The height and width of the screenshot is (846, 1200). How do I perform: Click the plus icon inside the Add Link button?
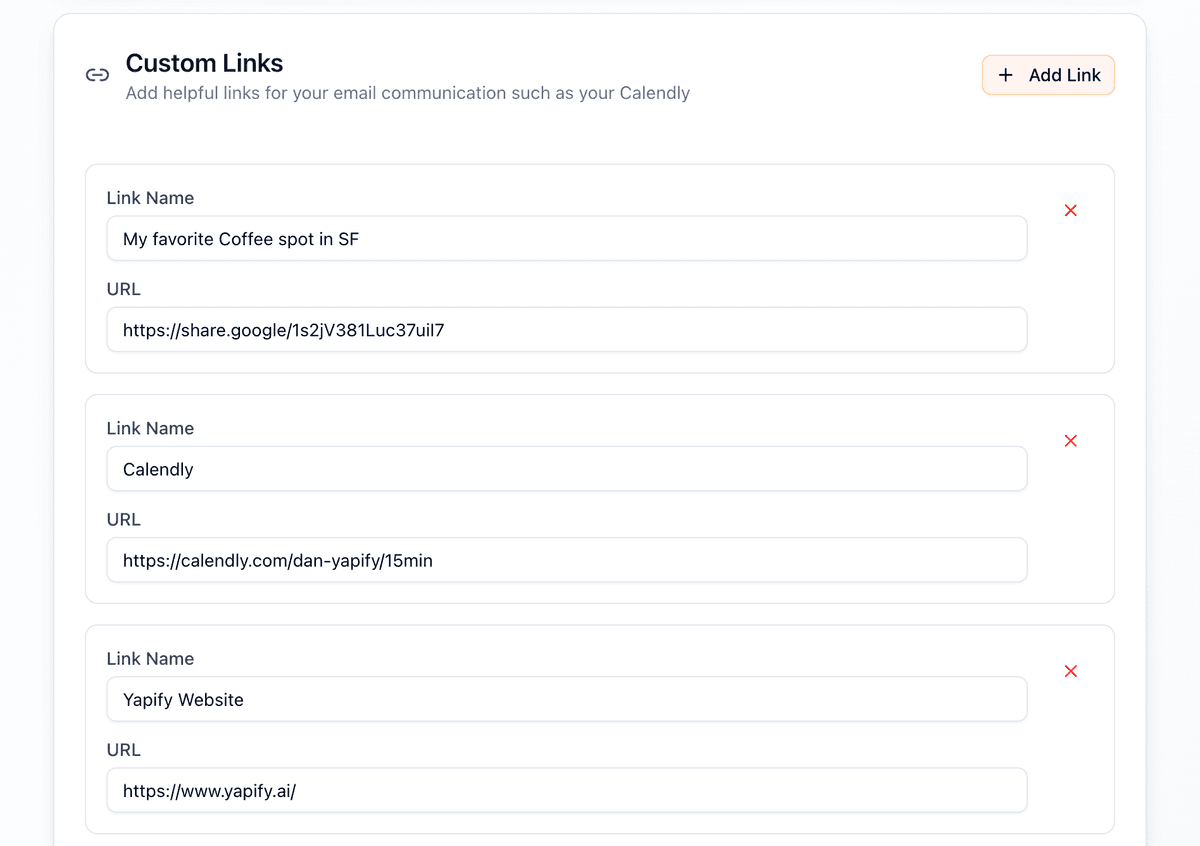tap(1005, 75)
